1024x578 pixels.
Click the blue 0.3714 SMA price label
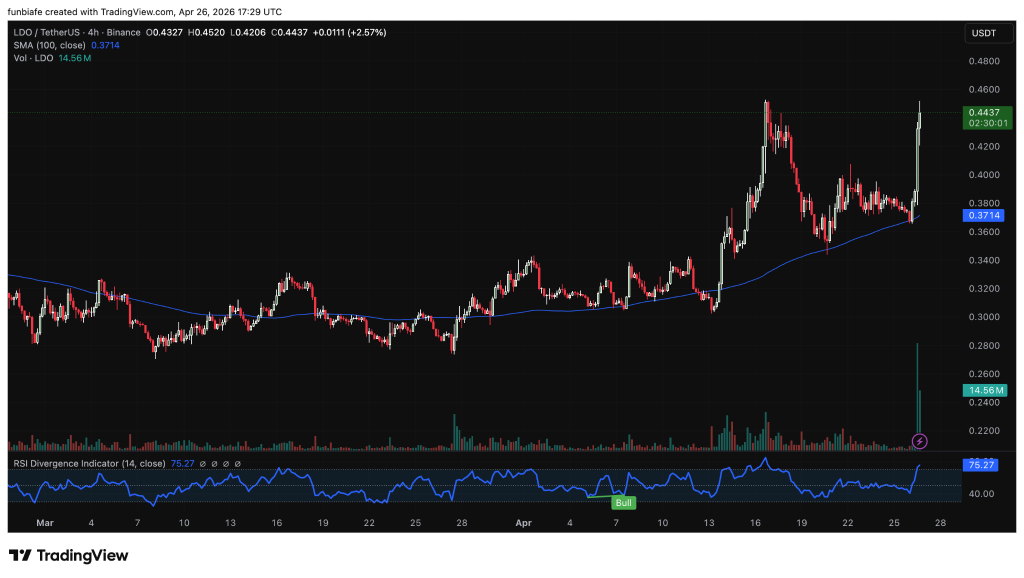click(x=980, y=215)
